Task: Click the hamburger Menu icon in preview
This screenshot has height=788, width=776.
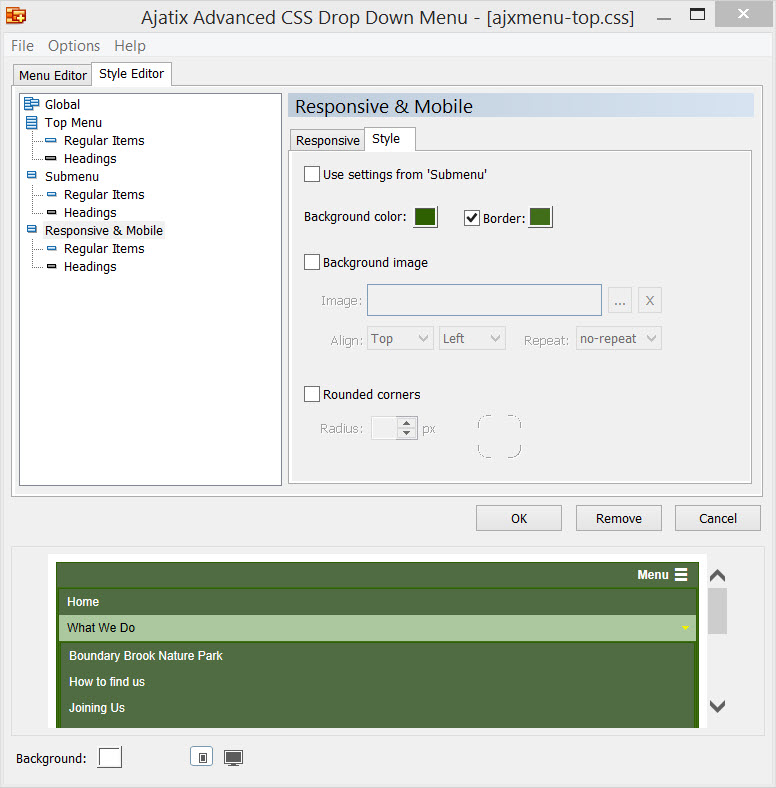Action: click(x=681, y=574)
